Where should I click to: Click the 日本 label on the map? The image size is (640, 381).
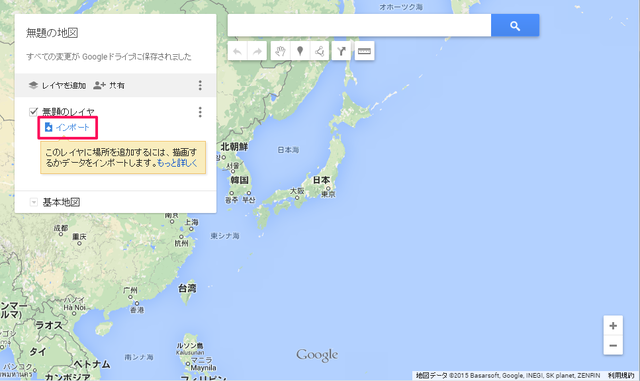[x=322, y=180]
